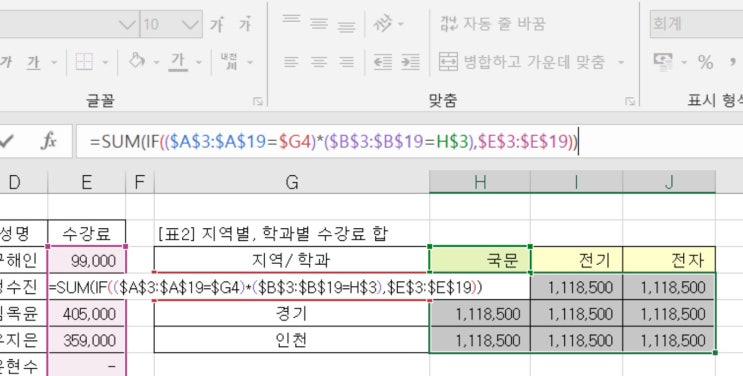The width and height of the screenshot is (743, 376).
Task: Select column G header
Action: (x=291, y=182)
